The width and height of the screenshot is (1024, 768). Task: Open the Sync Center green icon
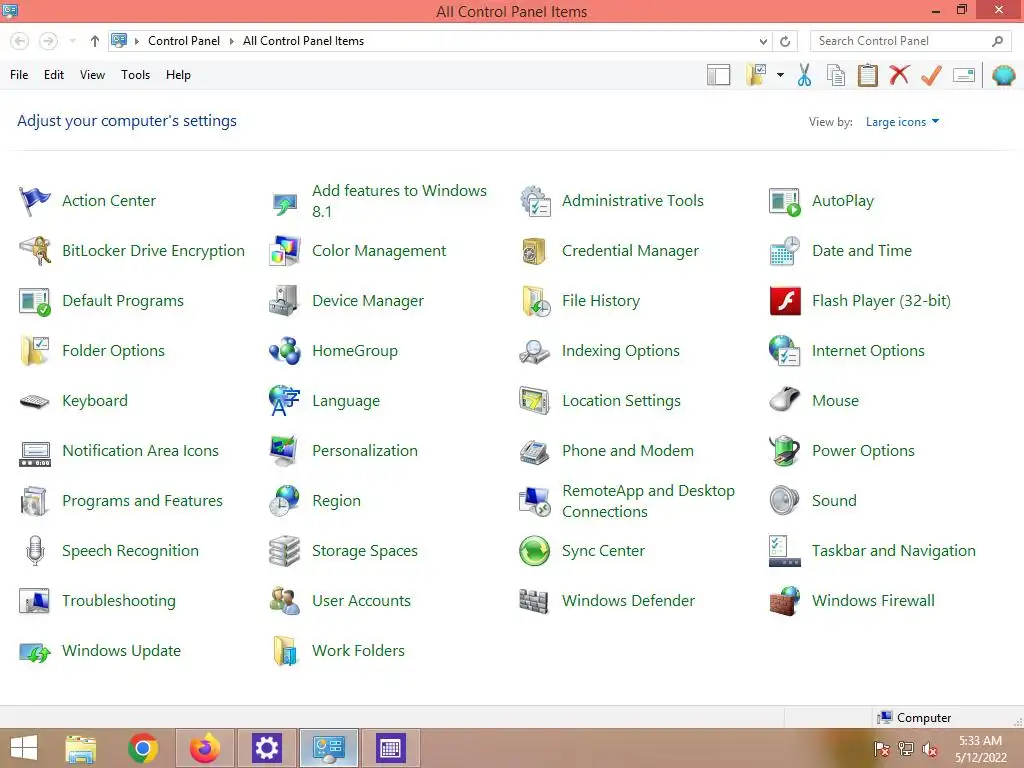[534, 551]
